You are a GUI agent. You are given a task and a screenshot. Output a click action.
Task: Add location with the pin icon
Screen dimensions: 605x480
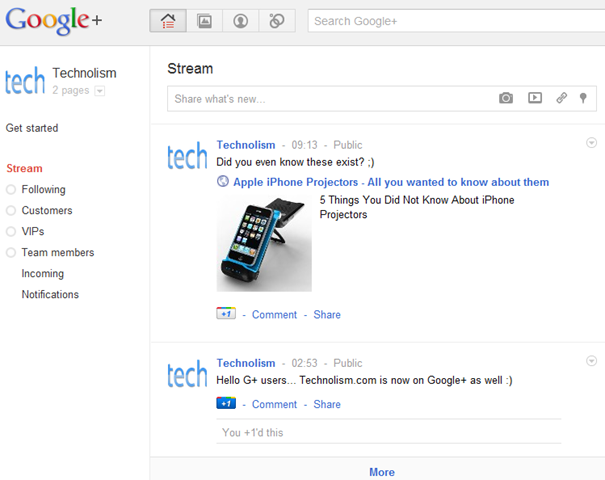point(583,98)
